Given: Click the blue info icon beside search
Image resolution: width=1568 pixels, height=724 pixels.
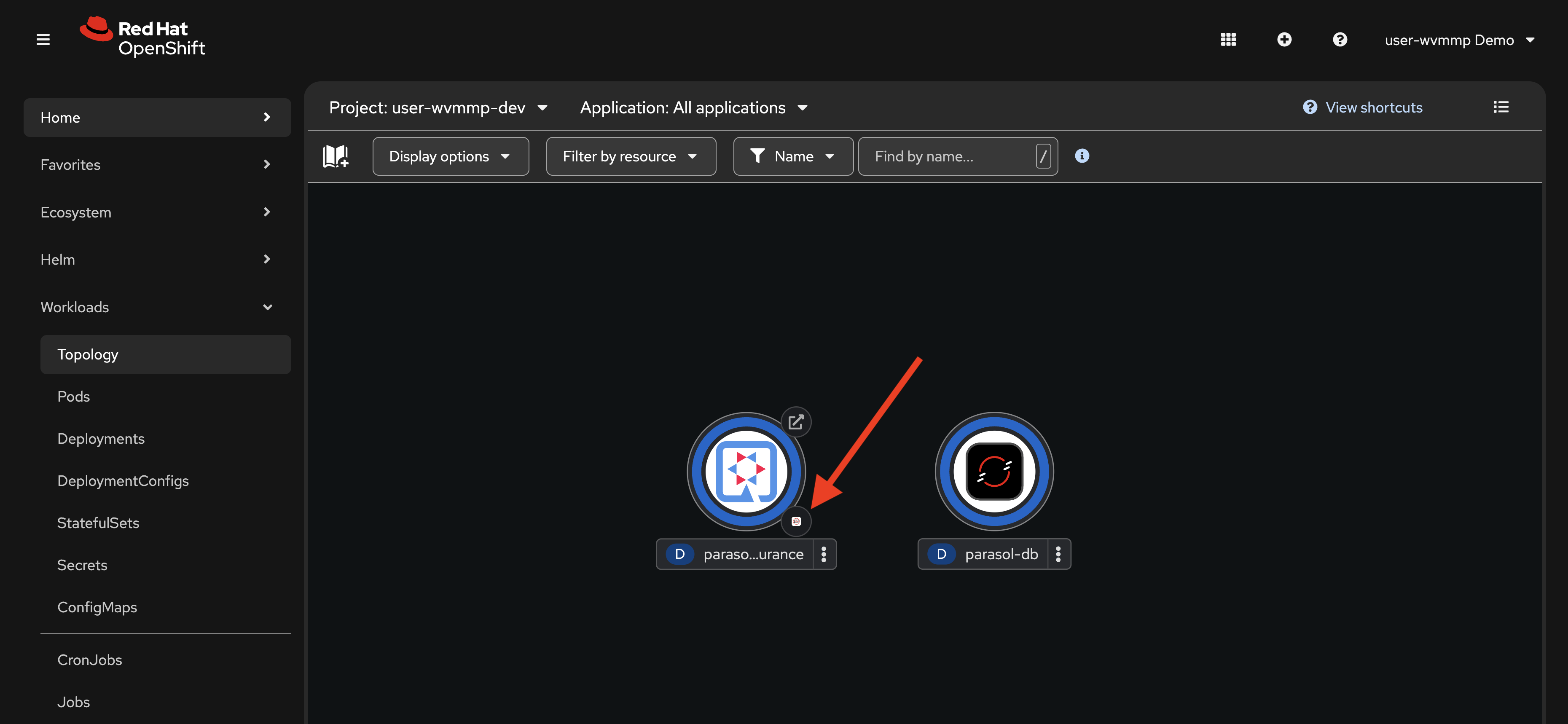Looking at the screenshot, I should [1082, 156].
